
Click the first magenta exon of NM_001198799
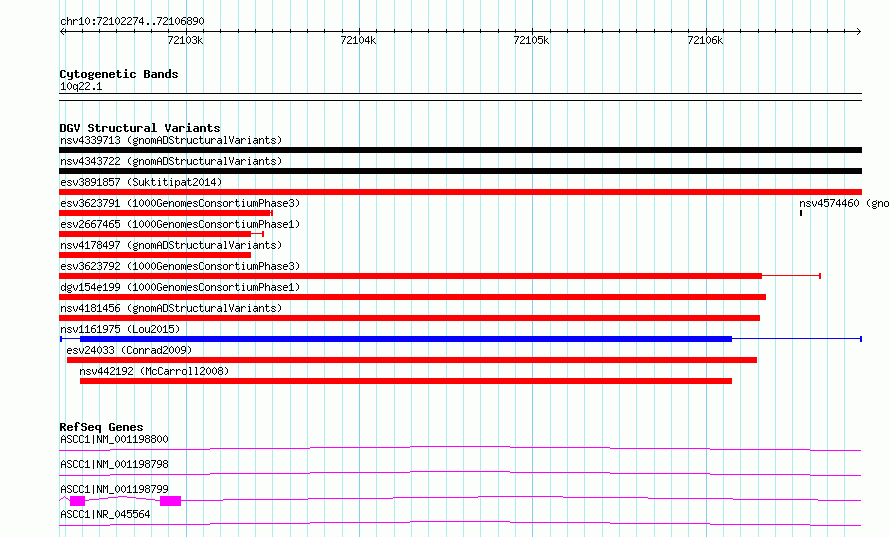coord(77,501)
